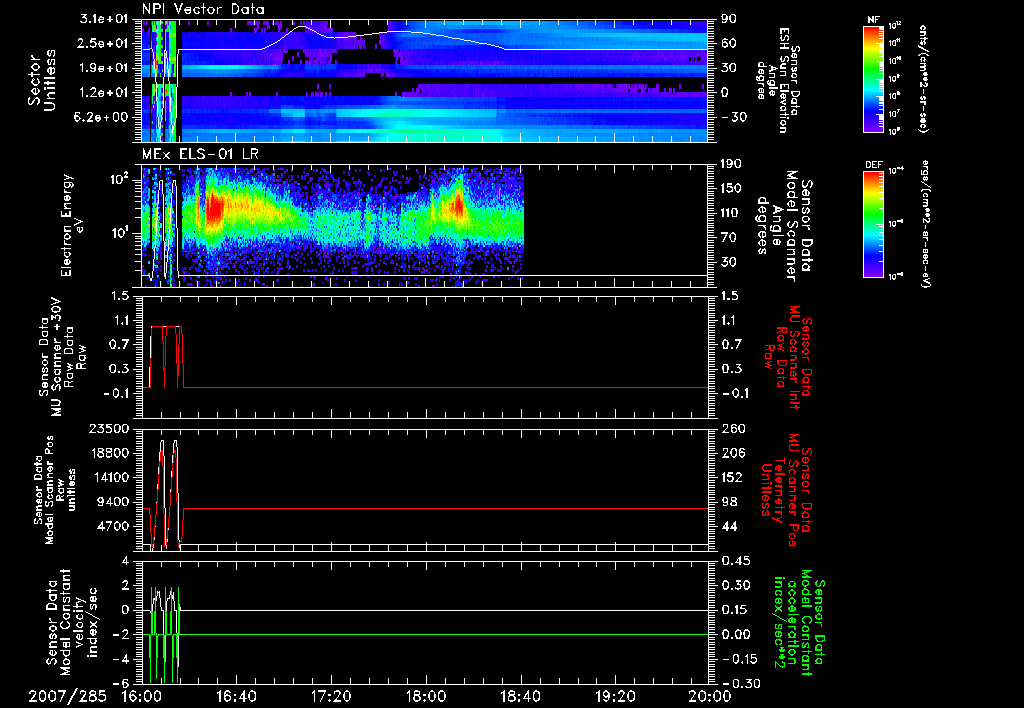Image resolution: width=1024 pixels, height=708 pixels.
Task: Click the 90 degree sun elevation tick
Action: [x=729, y=19]
